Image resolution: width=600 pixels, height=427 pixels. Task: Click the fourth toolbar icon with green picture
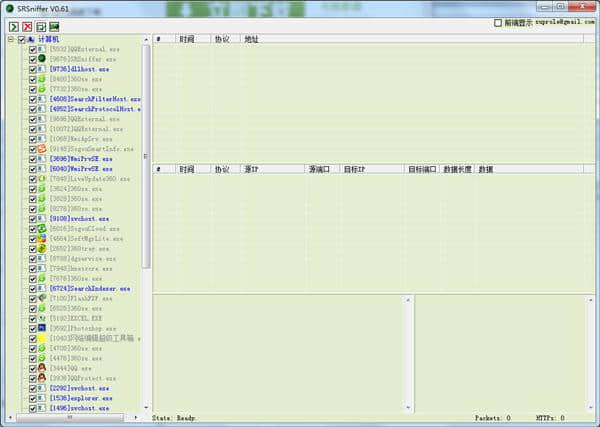pos(54,25)
